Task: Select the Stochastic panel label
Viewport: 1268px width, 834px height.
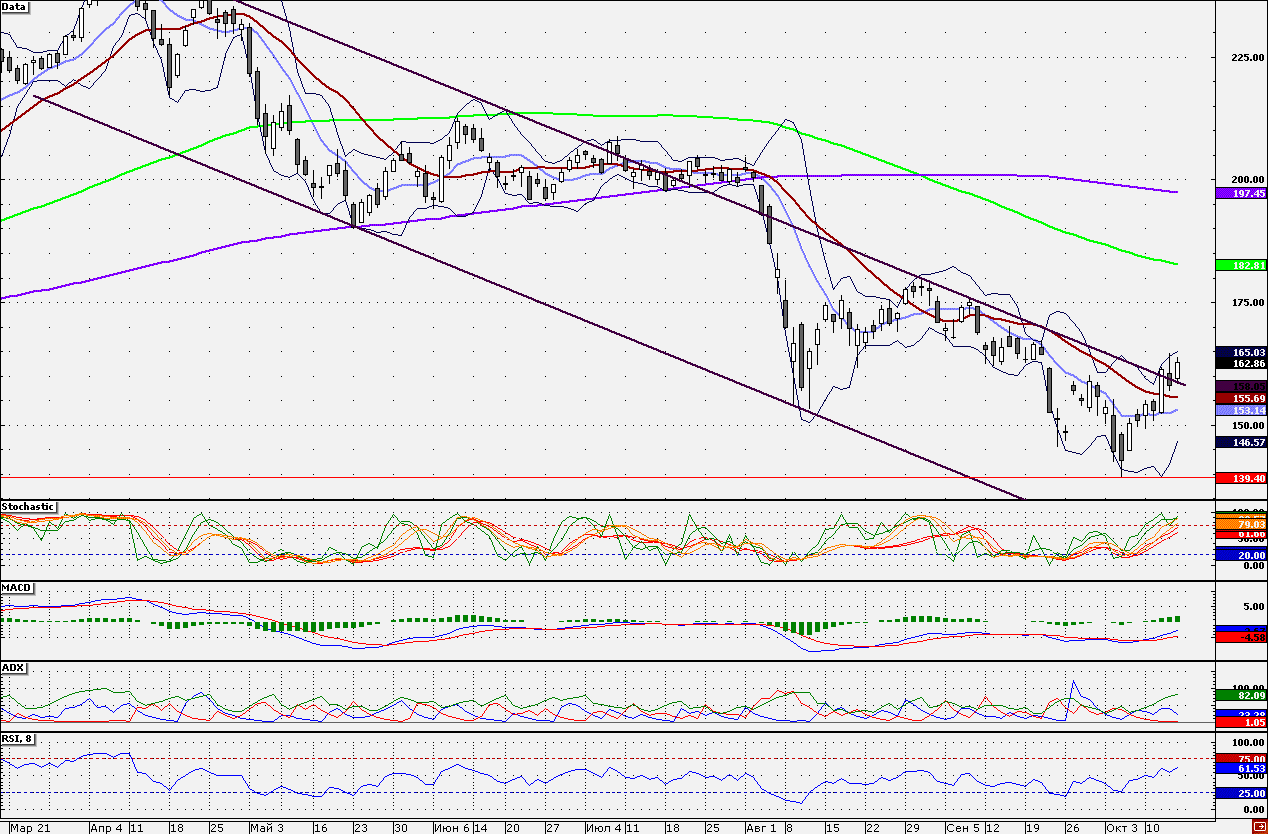Action: tap(28, 507)
